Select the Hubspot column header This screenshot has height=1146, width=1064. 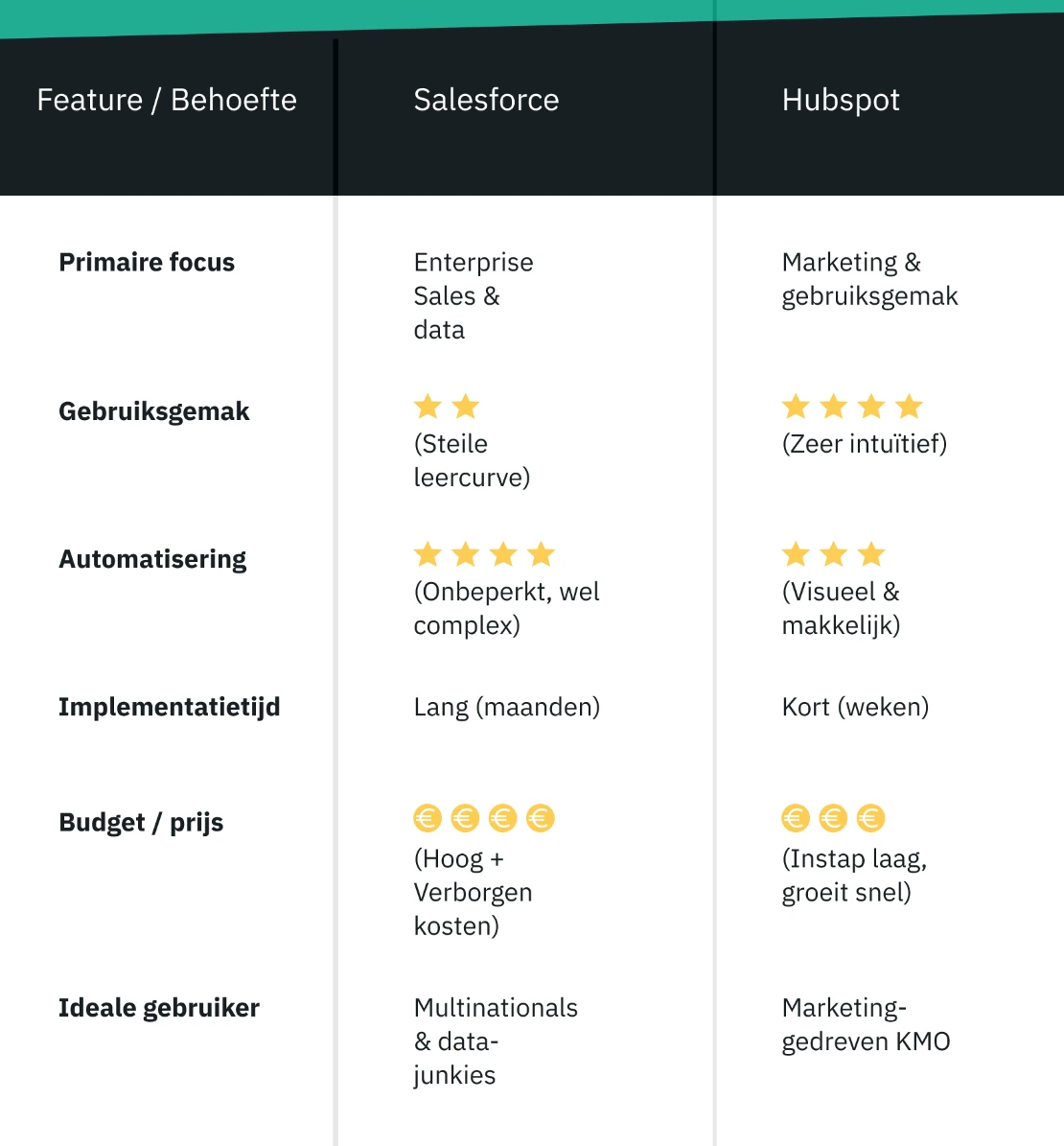[x=841, y=100]
